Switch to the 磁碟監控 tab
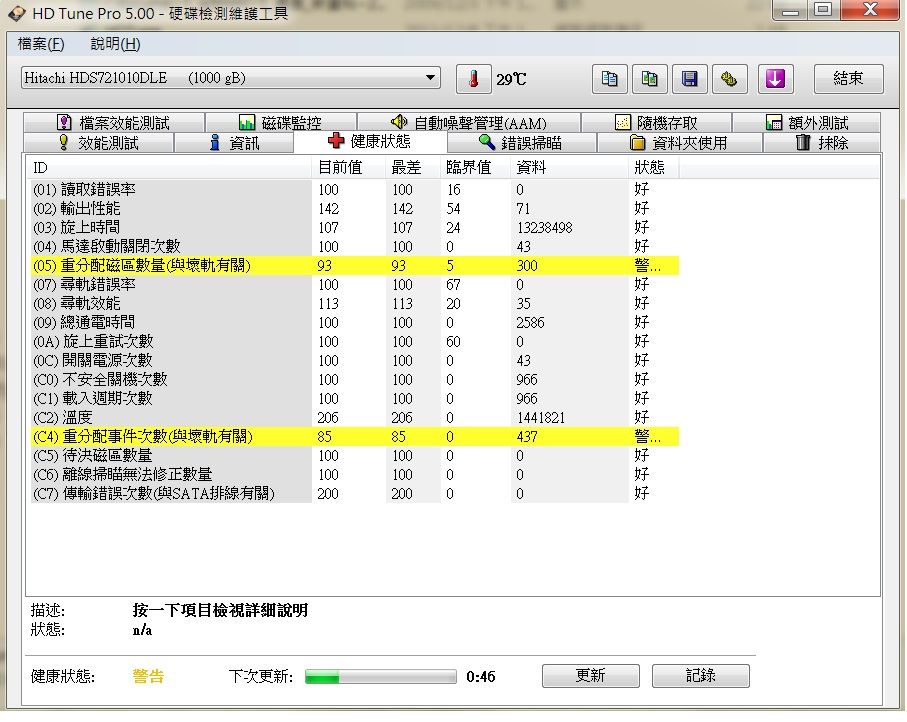Image resolution: width=907 pixels, height=722 pixels. pos(281,123)
